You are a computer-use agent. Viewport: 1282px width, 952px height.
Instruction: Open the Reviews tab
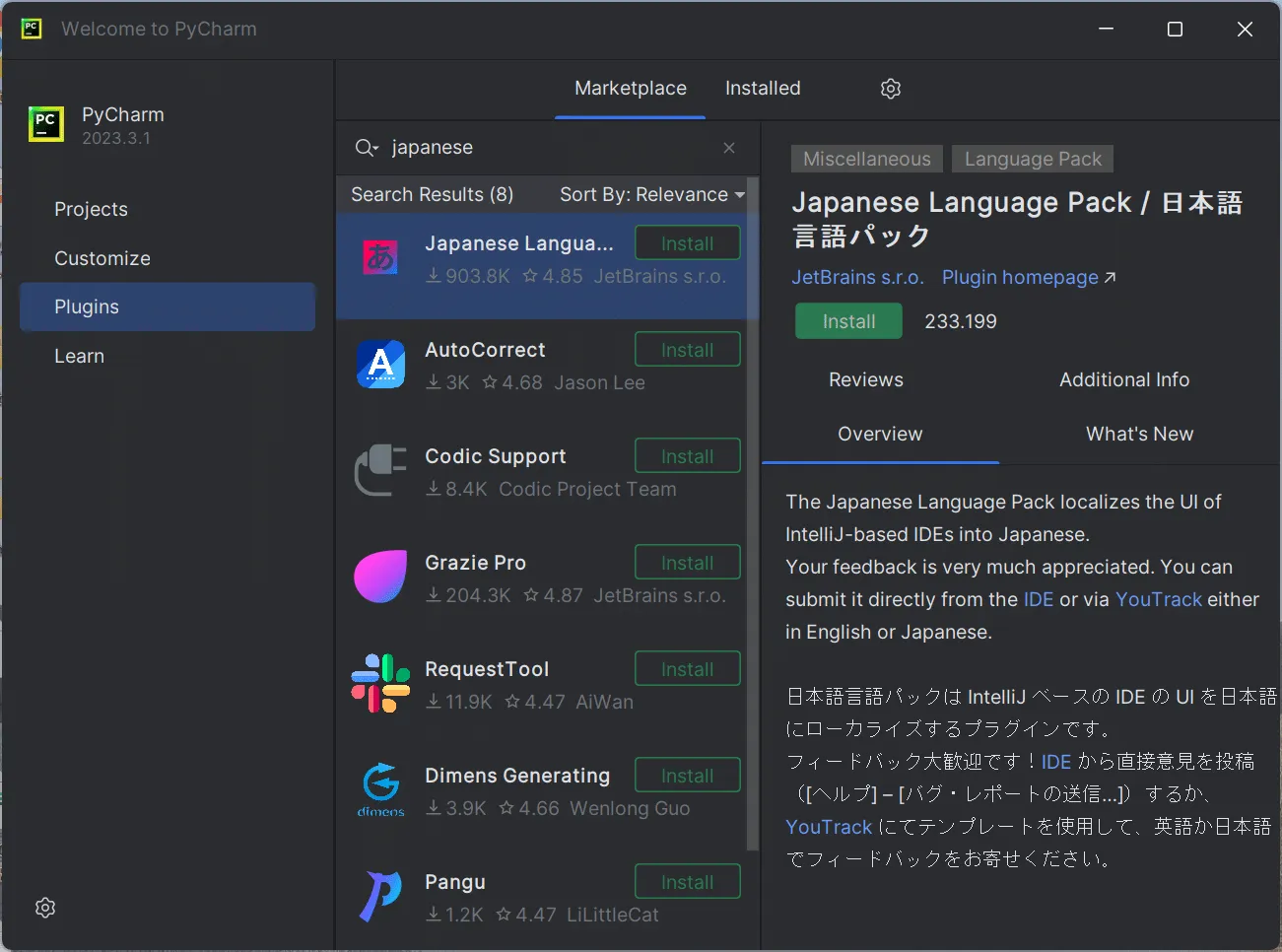866,379
